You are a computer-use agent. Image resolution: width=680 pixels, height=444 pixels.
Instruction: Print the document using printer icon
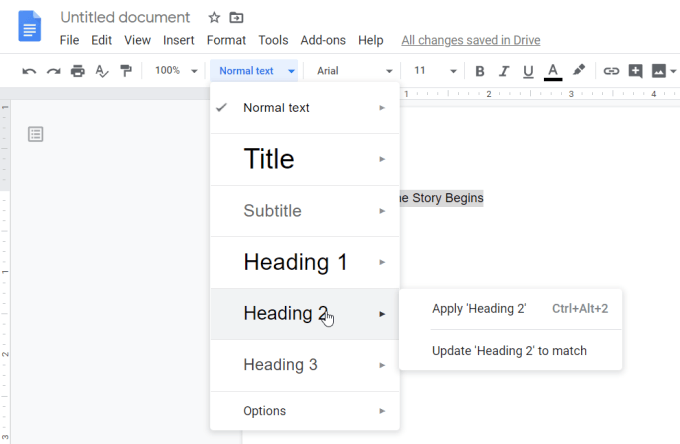pyautogui.click(x=77, y=71)
